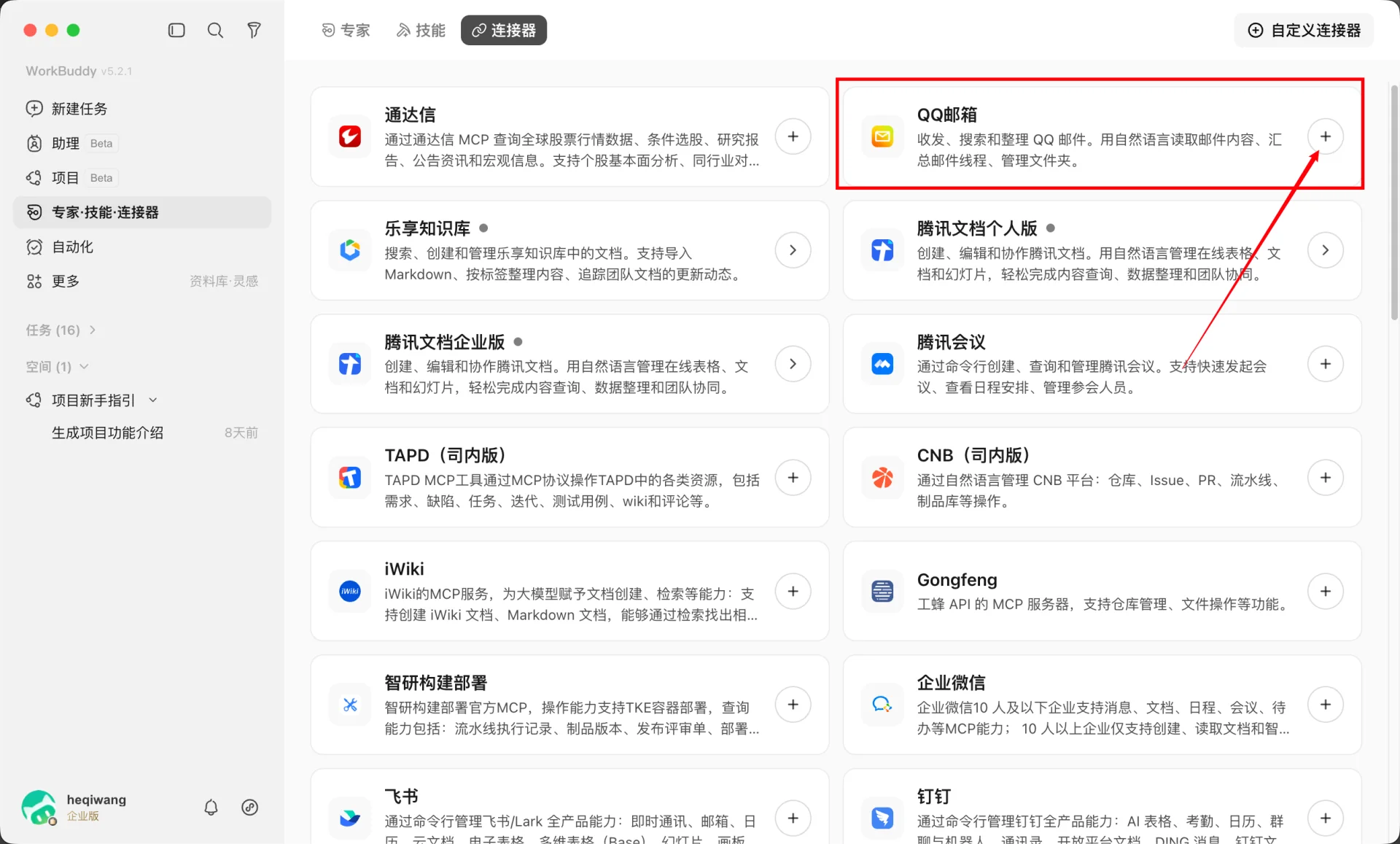The height and width of the screenshot is (844, 1400).
Task: Click the 企业微信 icon
Action: (x=882, y=705)
